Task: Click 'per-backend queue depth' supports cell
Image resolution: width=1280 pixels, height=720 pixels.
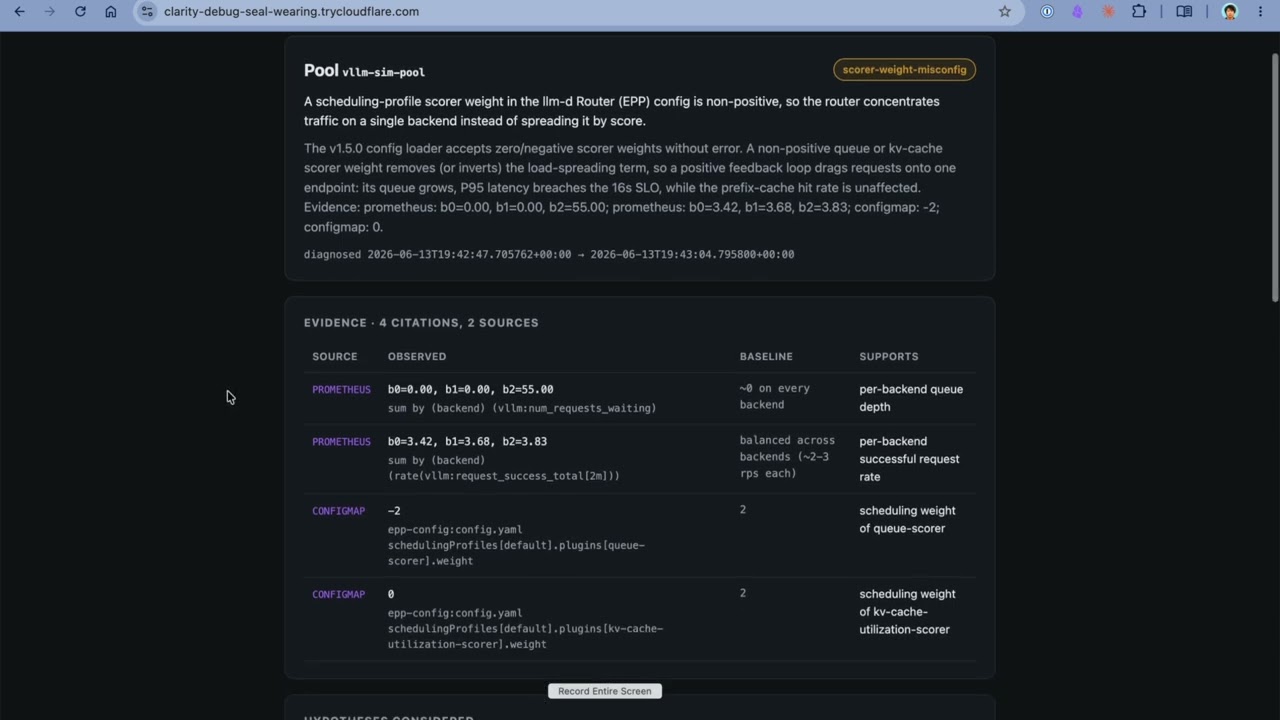Action: pyautogui.click(x=911, y=398)
